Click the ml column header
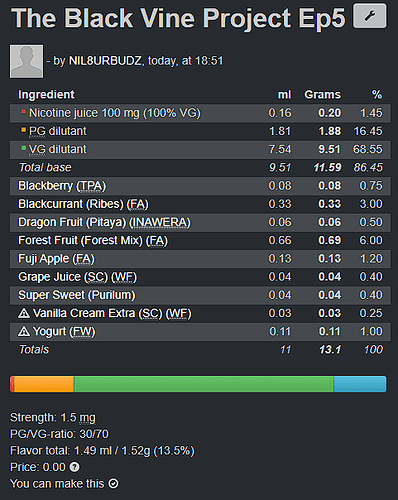 pos(284,95)
